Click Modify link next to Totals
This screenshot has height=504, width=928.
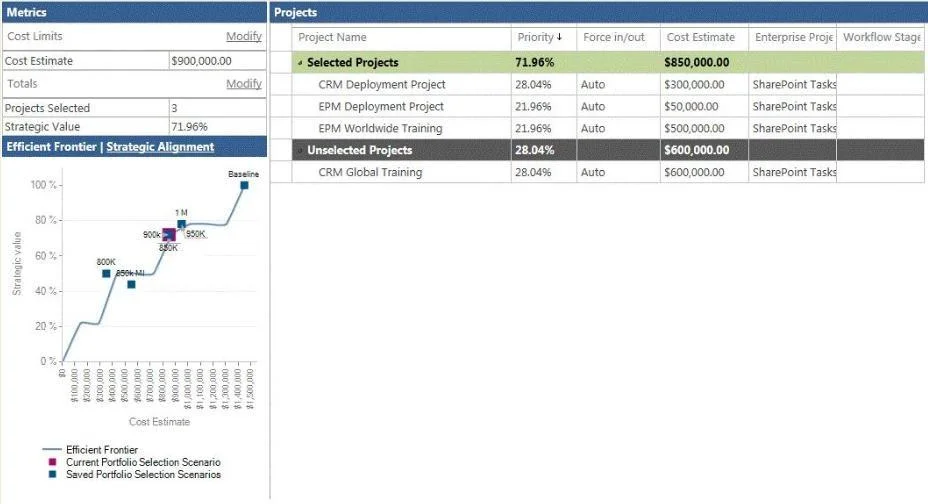point(244,84)
